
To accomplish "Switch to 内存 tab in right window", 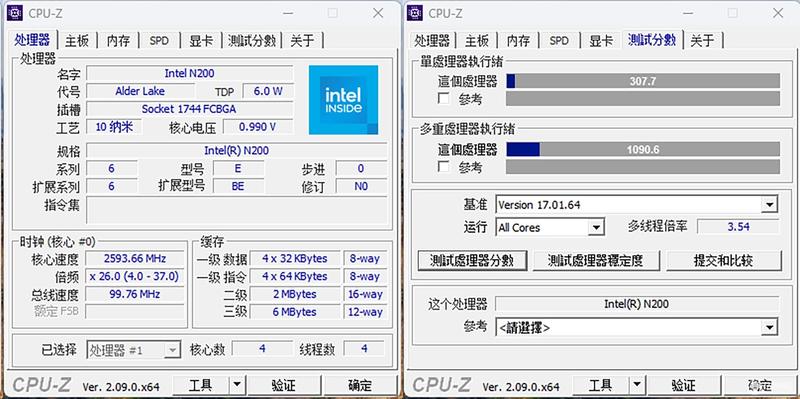I will pyautogui.click(x=518, y=41).
